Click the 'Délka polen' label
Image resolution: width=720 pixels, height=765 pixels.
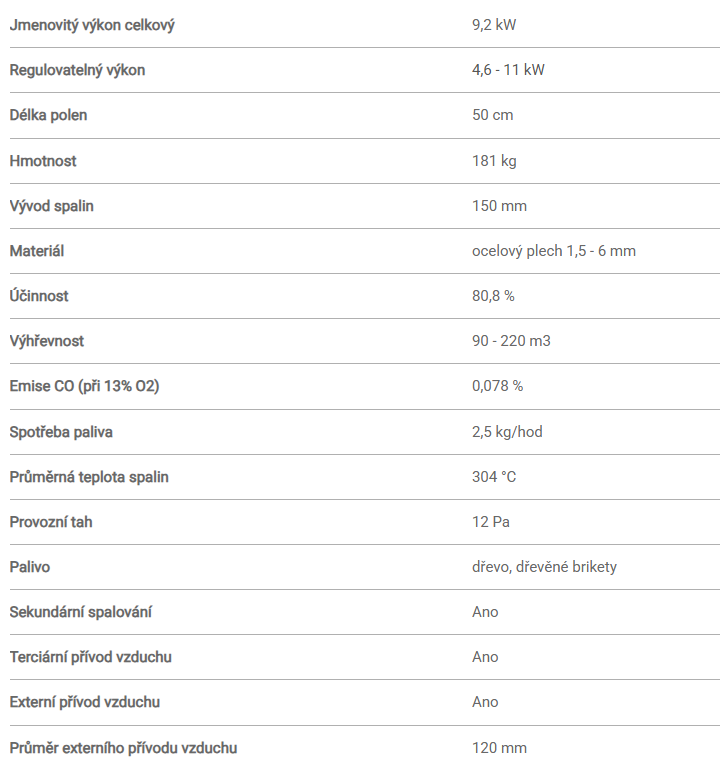(x=48, y=115)
